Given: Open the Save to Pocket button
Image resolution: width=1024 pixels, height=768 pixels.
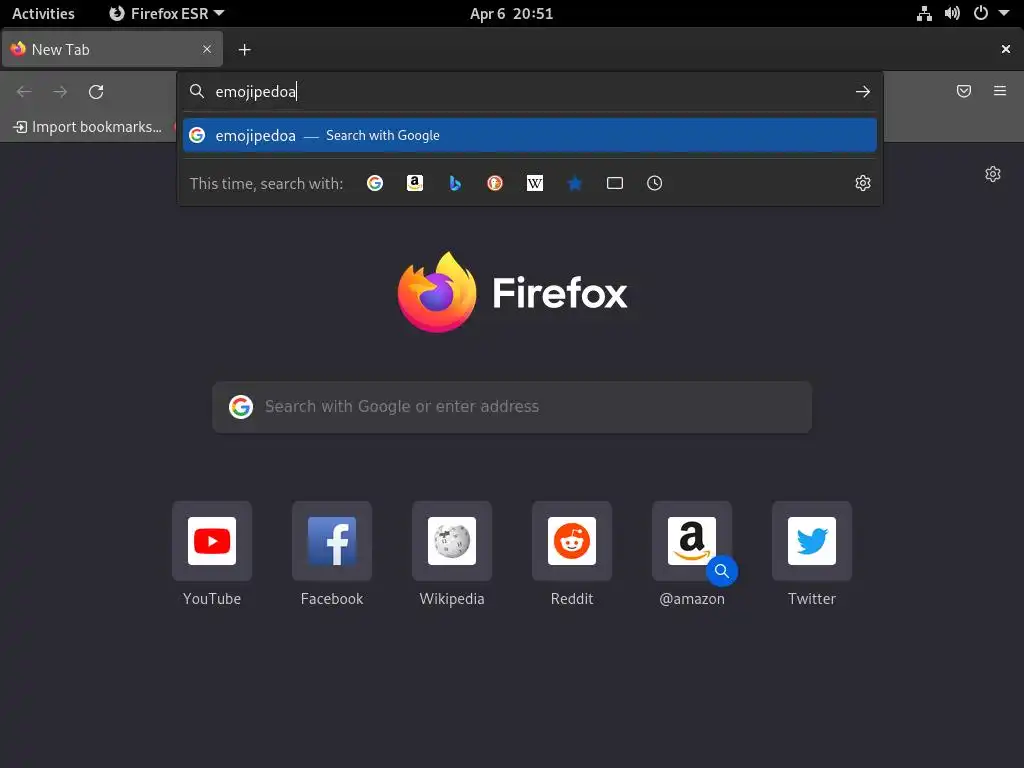Looking at the screenshot, I should [x=964, y=91].
